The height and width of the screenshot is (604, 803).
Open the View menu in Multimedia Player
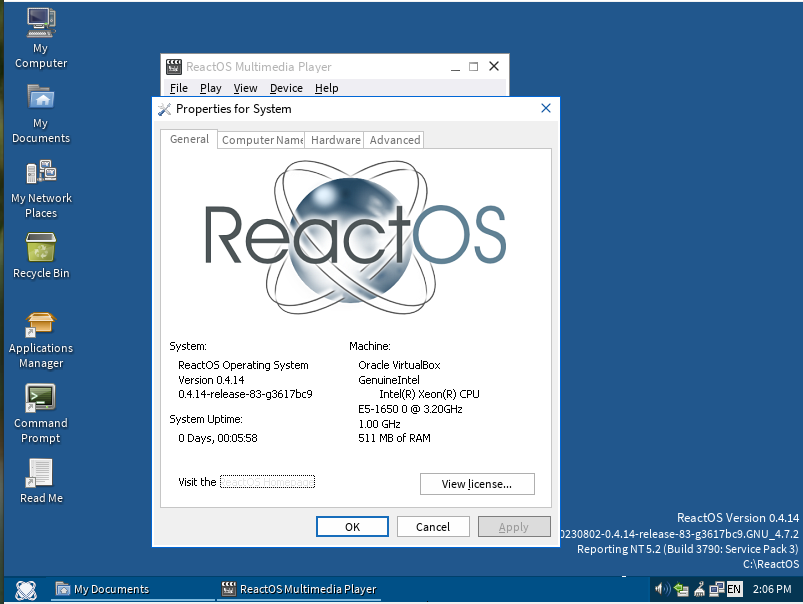coord(245,88)
